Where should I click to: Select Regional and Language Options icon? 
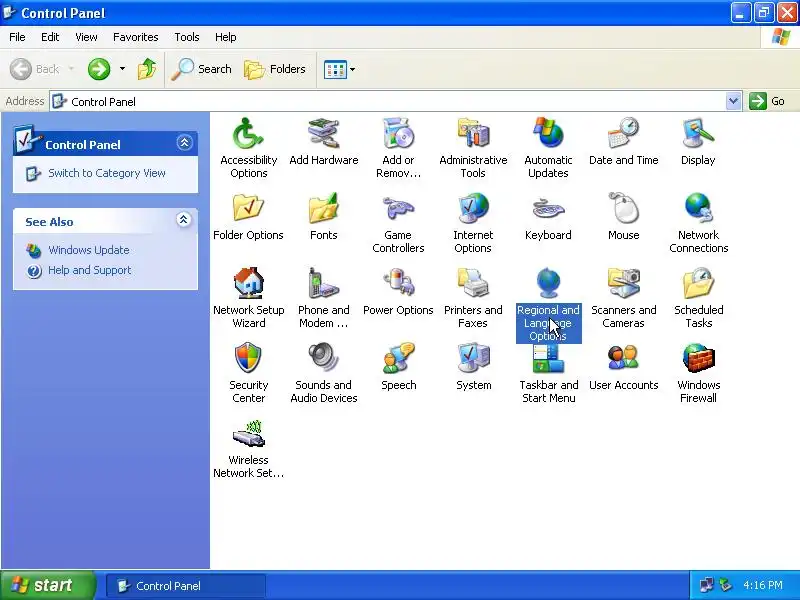point(548,284)
